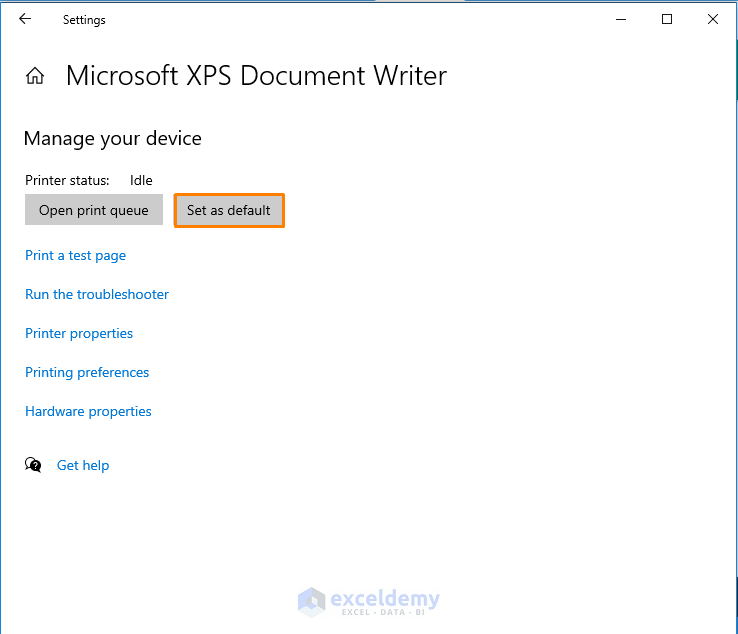
Task: Open Hardware properties
Action: coord(88,411)
